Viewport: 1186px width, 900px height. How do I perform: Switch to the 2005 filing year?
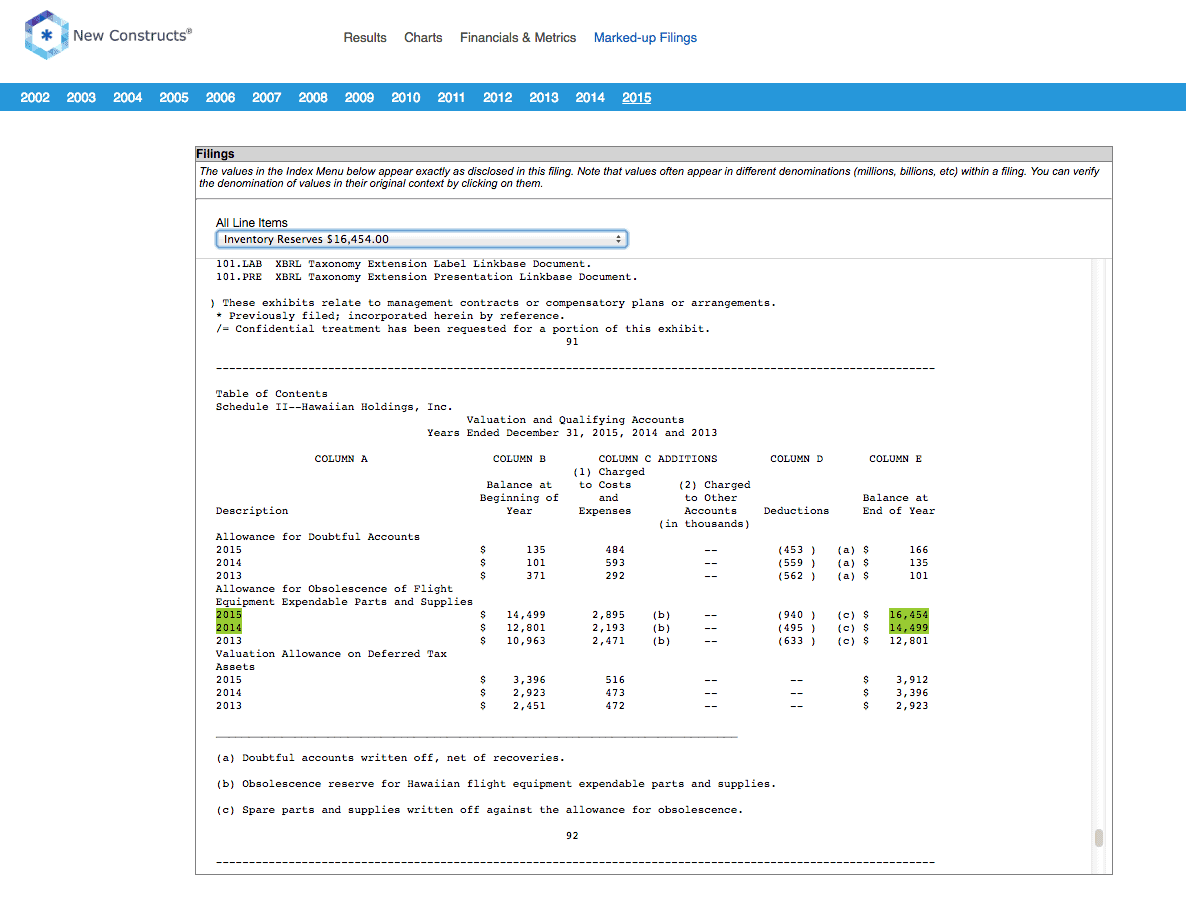[x=174, y=98]
